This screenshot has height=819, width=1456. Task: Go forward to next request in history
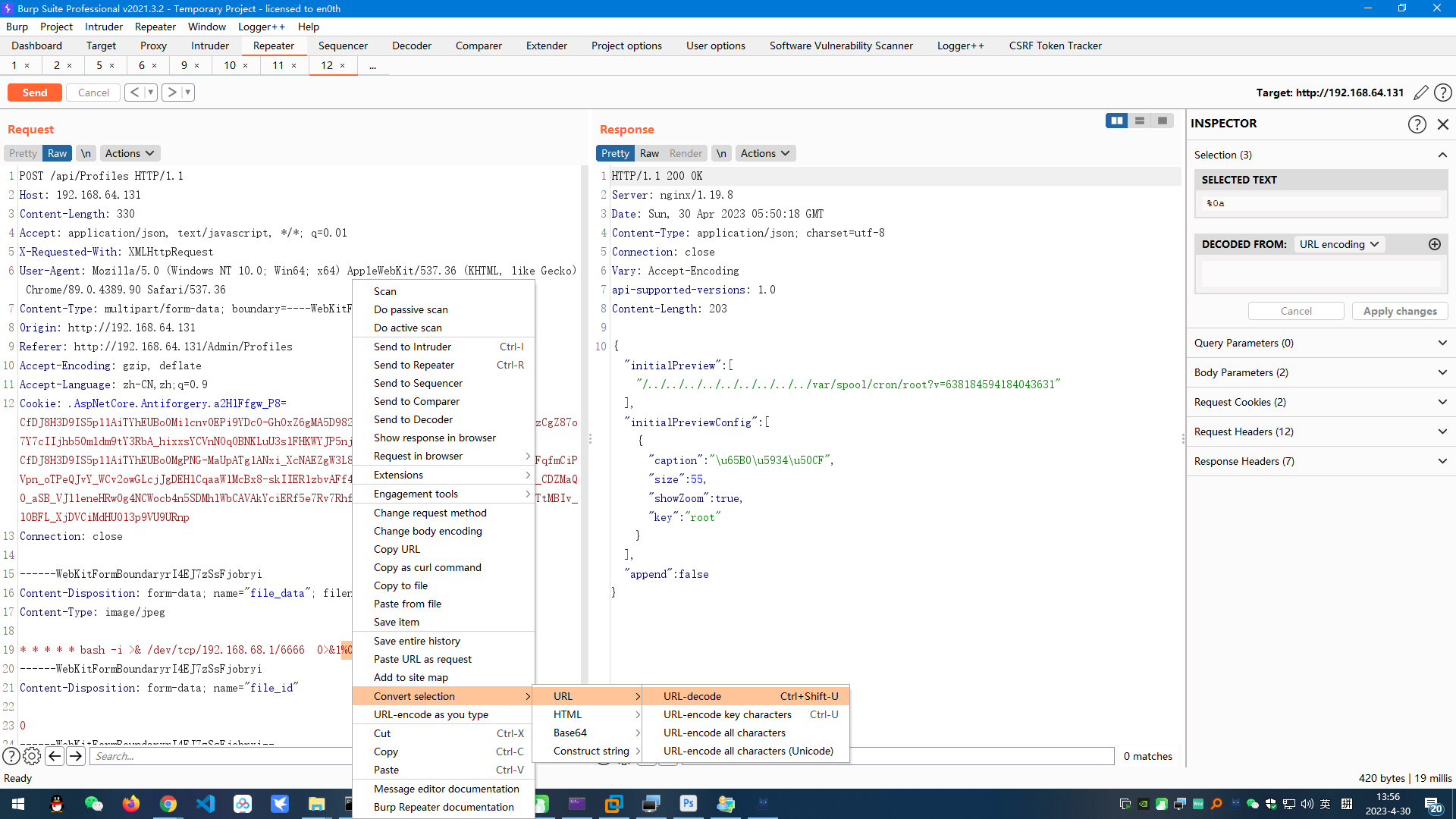(x=172, y=93)
